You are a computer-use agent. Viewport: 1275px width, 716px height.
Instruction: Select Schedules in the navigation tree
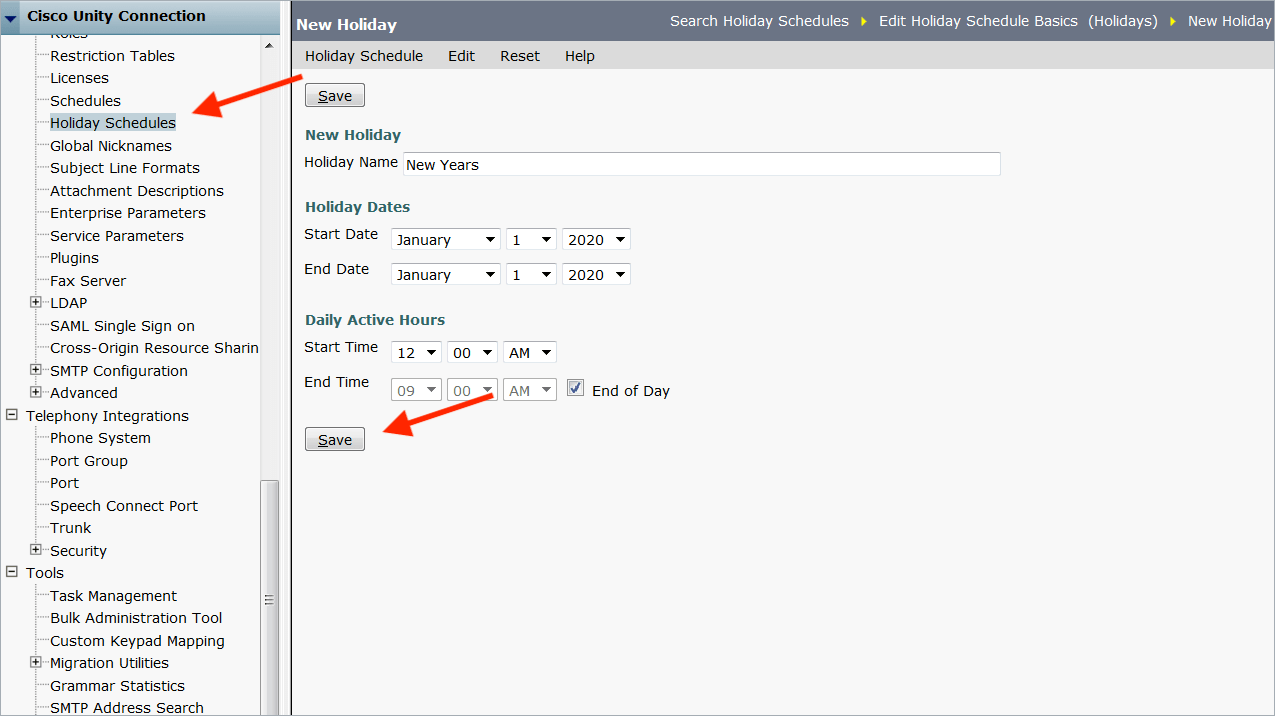85,101
